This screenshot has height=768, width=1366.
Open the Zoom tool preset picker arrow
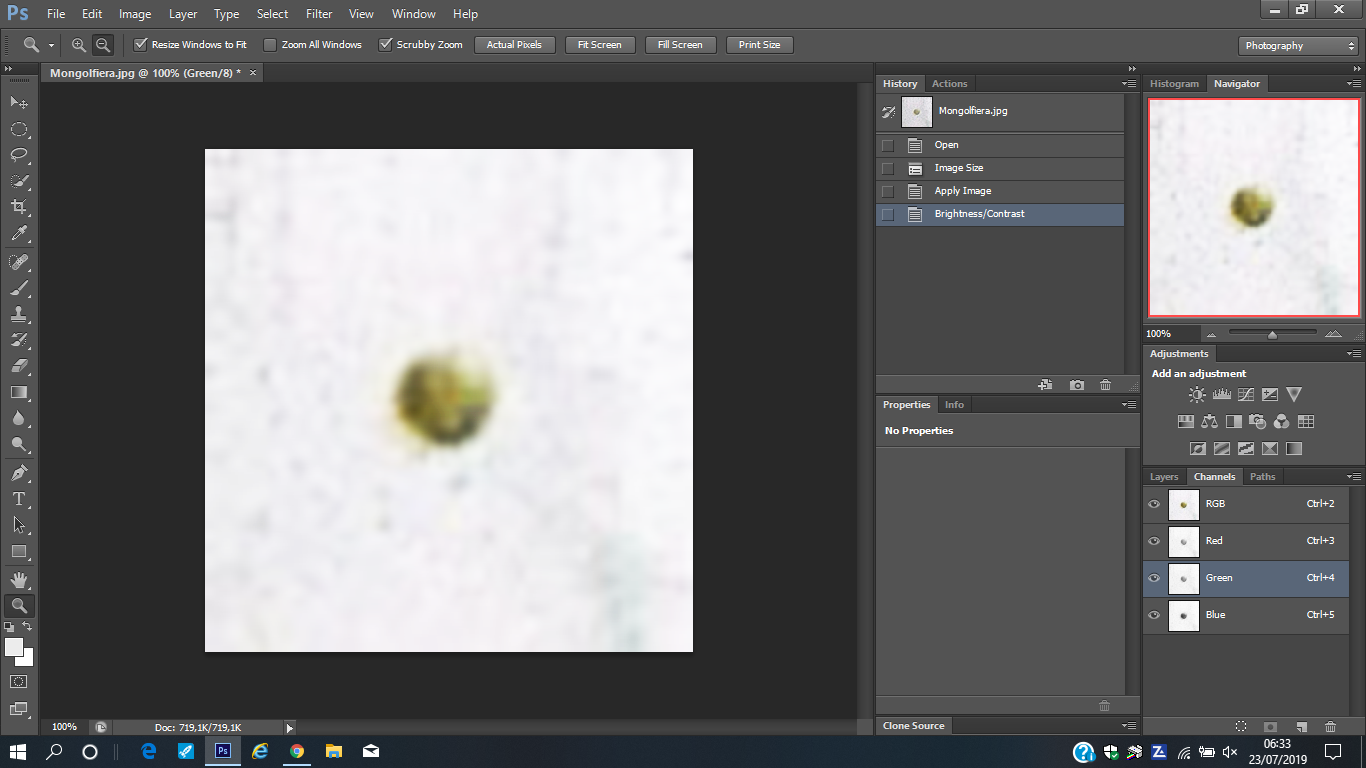[51, 46]
